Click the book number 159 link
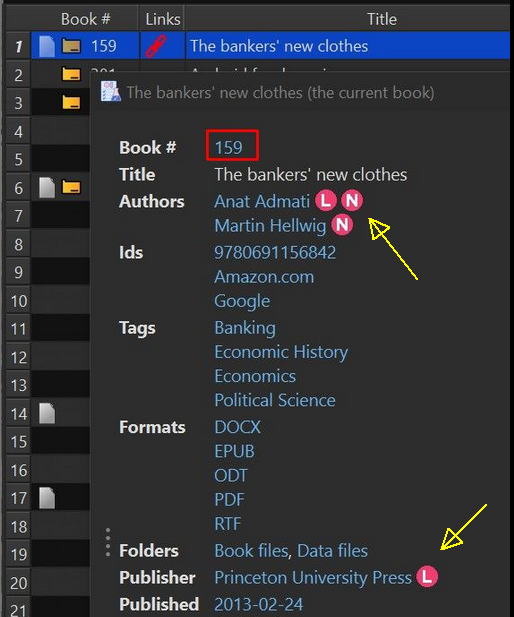This screenshot has width=514, height=617. tap(228, 148)
